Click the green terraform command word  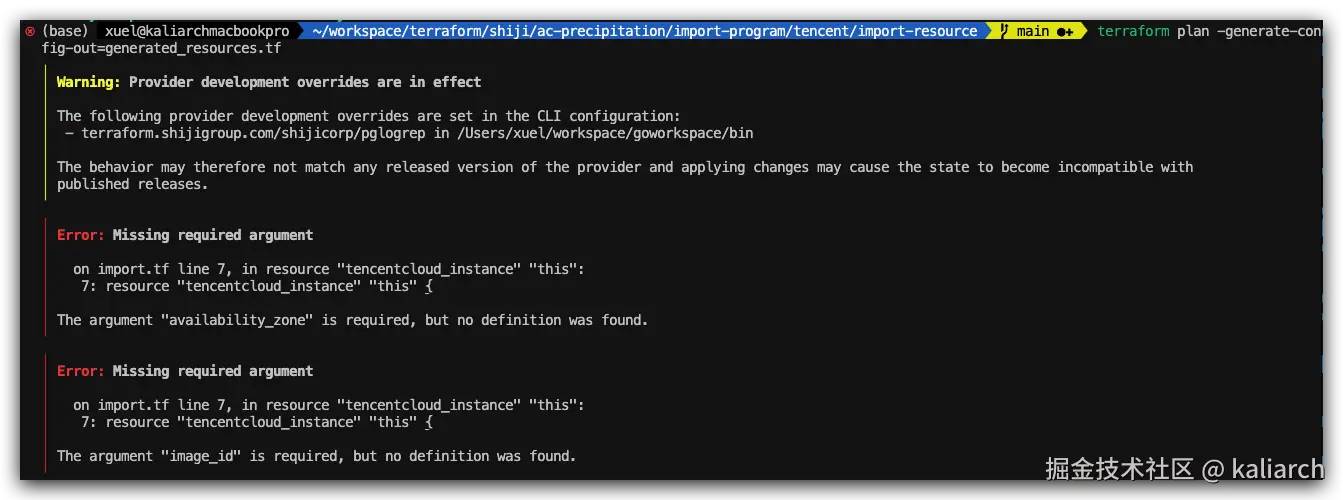pyautogui.click(x=1133, y=31)
